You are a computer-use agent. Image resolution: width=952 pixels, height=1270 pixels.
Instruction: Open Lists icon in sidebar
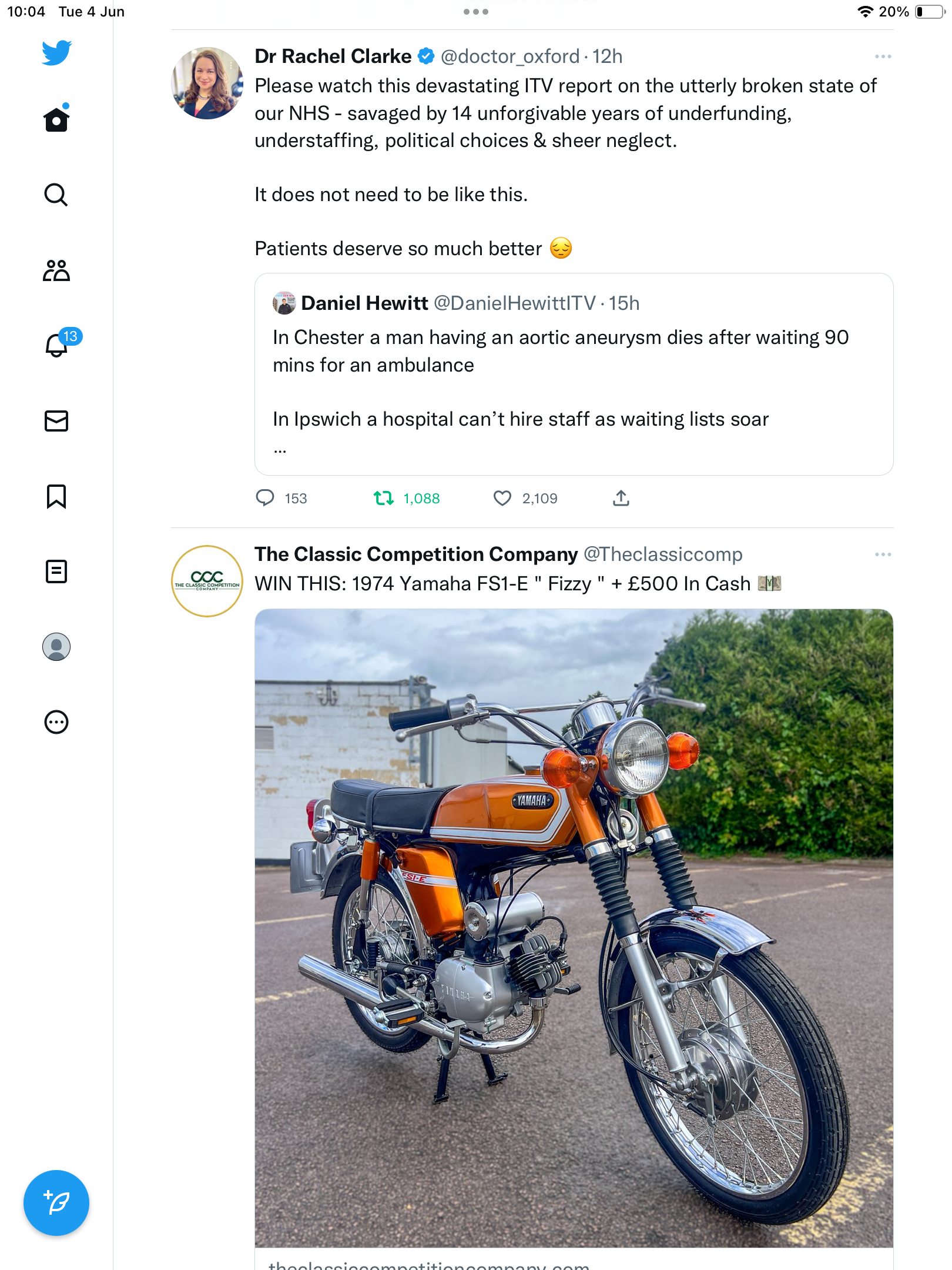point(56,571)
